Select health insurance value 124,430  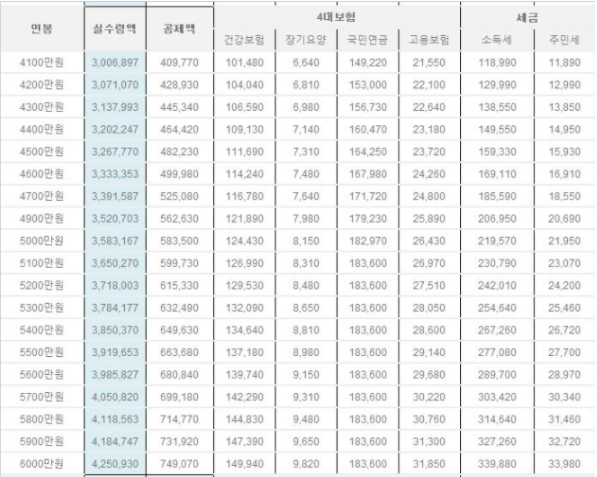tap(244, 241)
